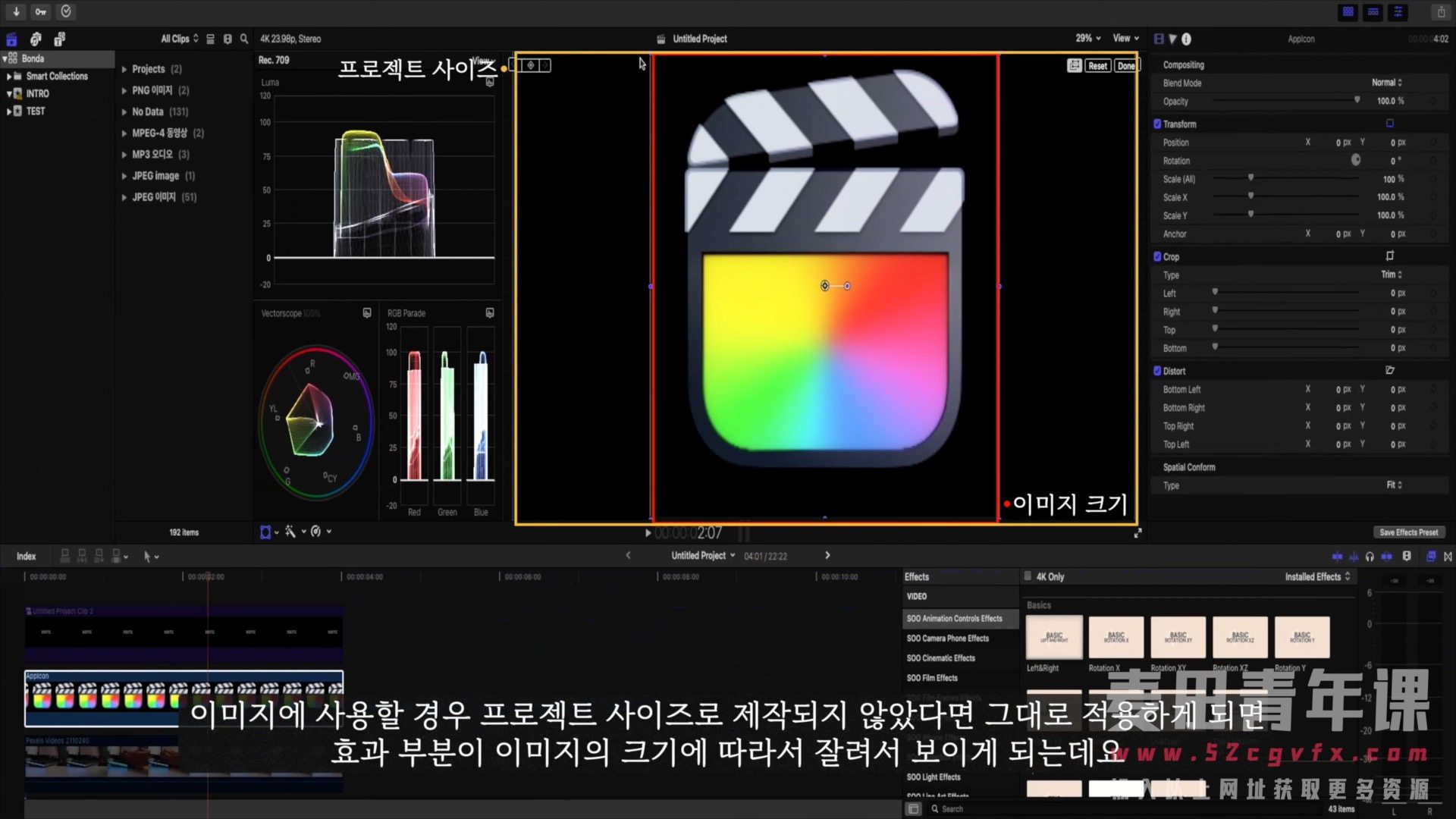Click the Save Effects Preset button
The image size is (1456, 819).
point(1408,532)
